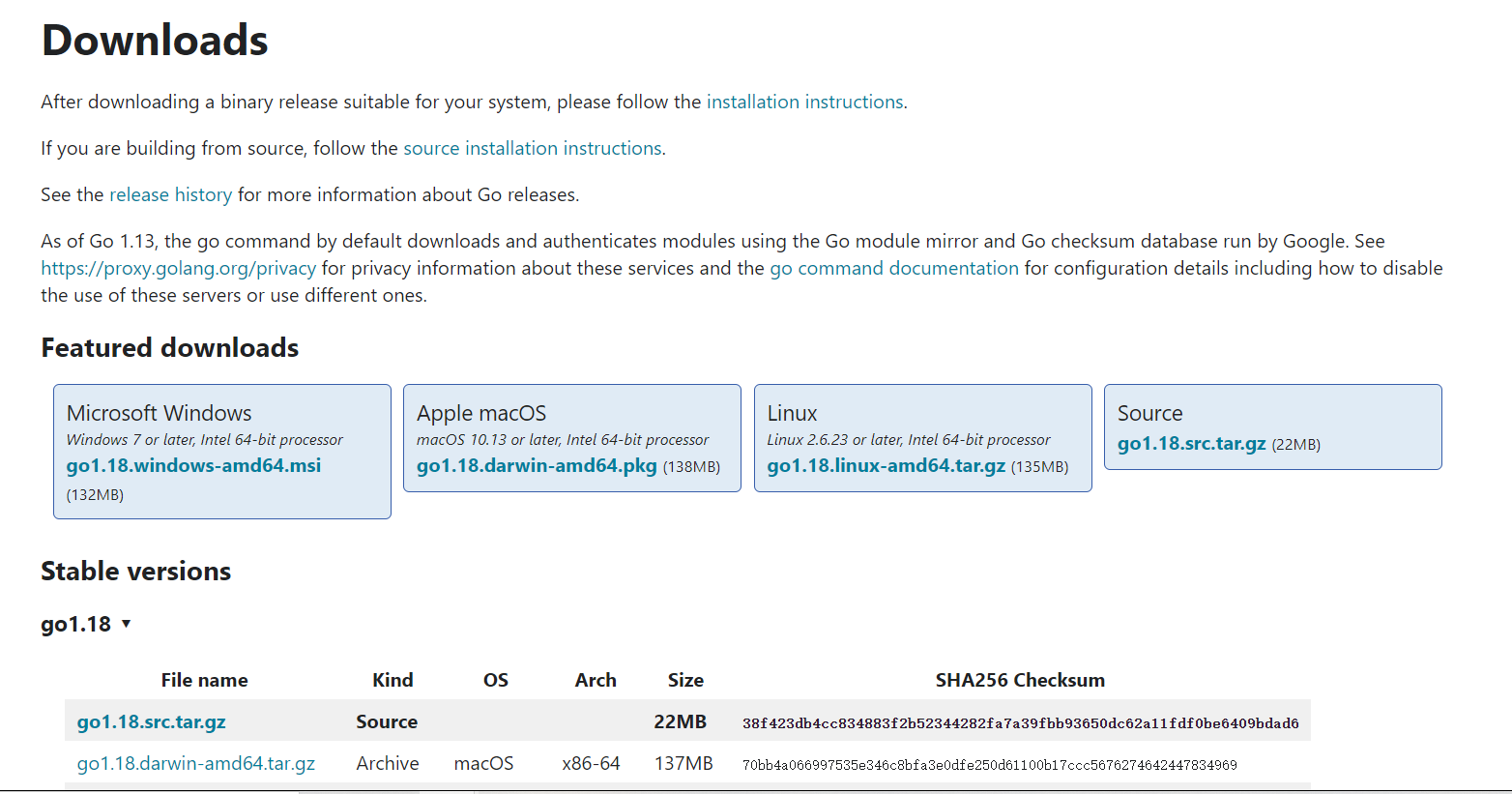Download go1.18.darwin-amd64.pkg for macOS
The height and width of the screenshot is (794, 1512).
(537, 466)
